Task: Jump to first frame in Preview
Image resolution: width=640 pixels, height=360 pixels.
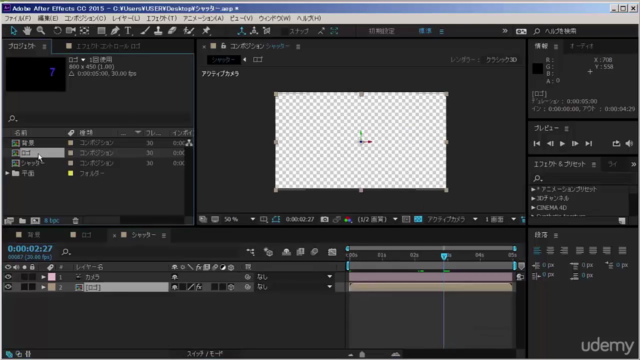Action: tap(537, 144)
